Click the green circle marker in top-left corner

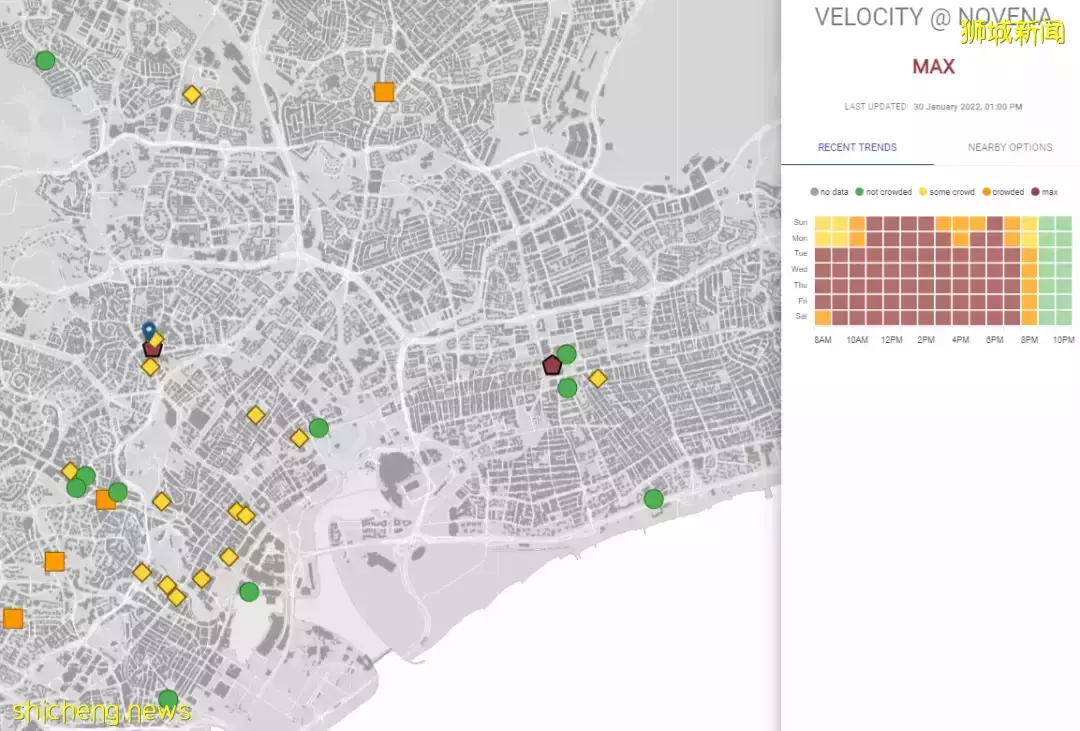[x=45, y=61]
